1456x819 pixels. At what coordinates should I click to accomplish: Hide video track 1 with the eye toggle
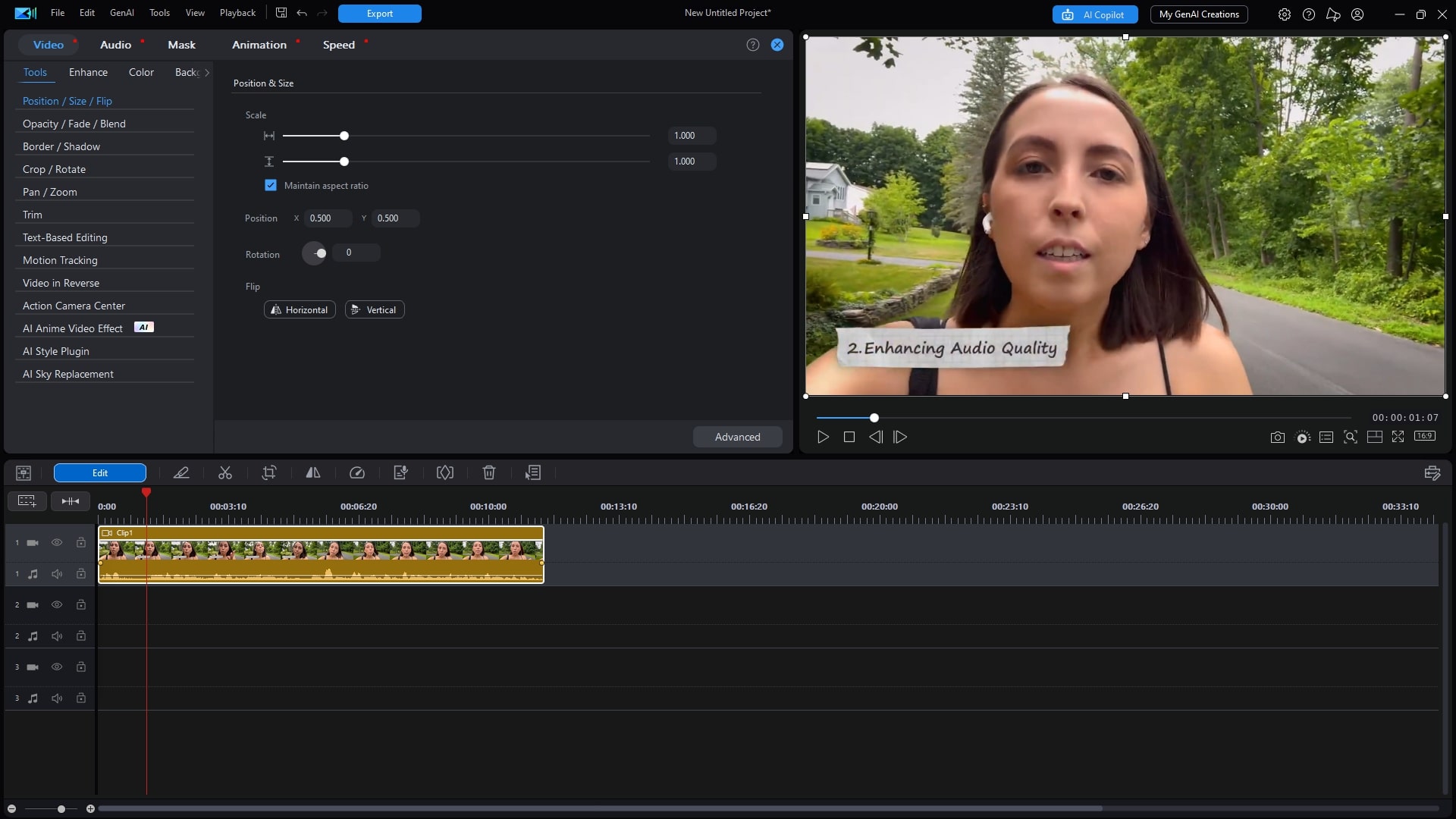(x=57, y=542)
